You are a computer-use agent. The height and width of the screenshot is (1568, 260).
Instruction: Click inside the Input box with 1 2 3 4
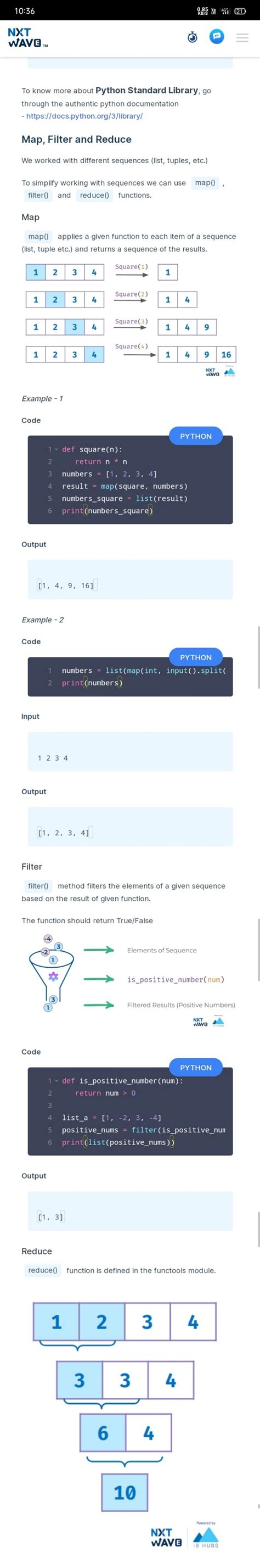[x=130, y=751]
